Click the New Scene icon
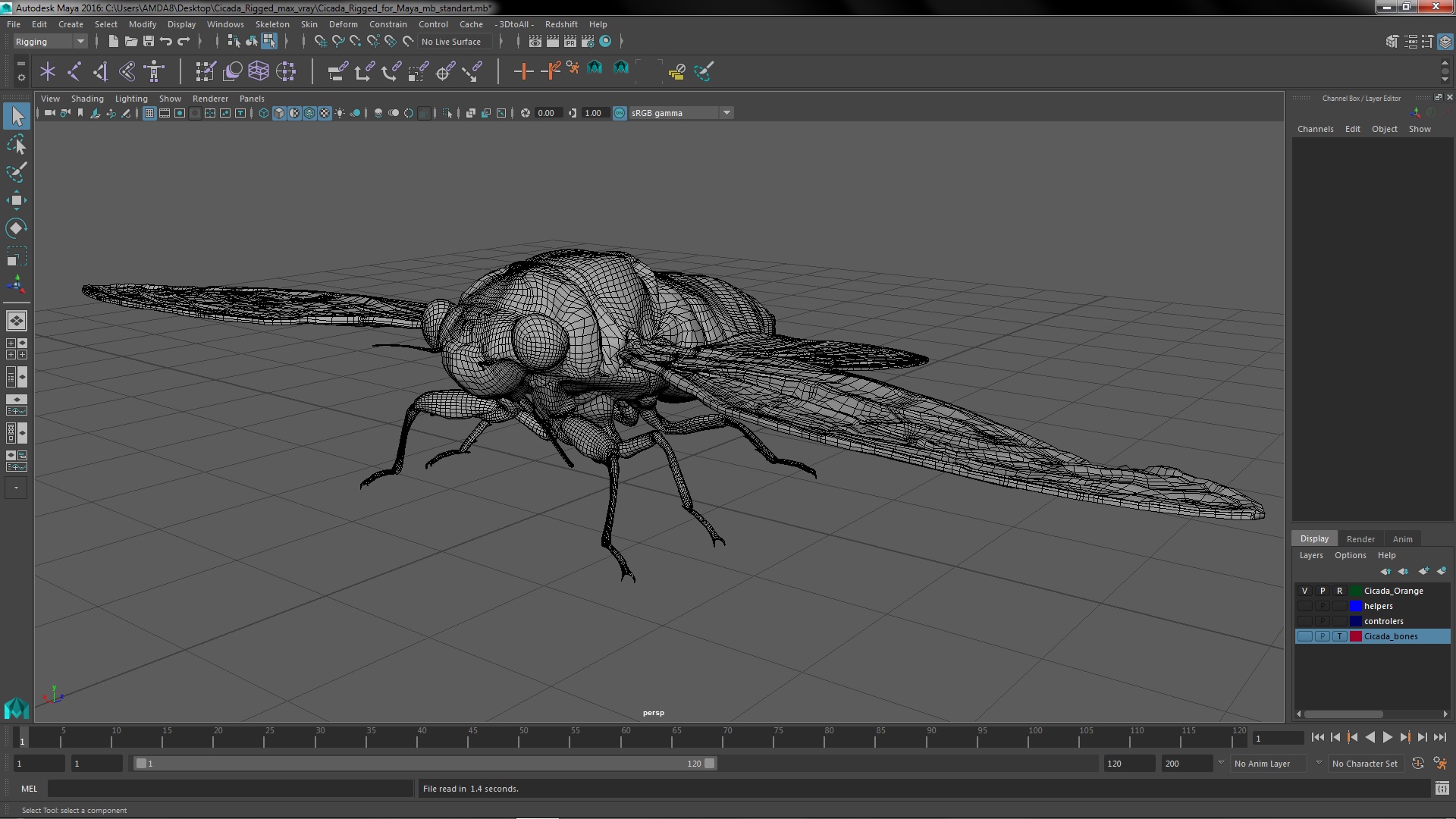 coord(113,42)
